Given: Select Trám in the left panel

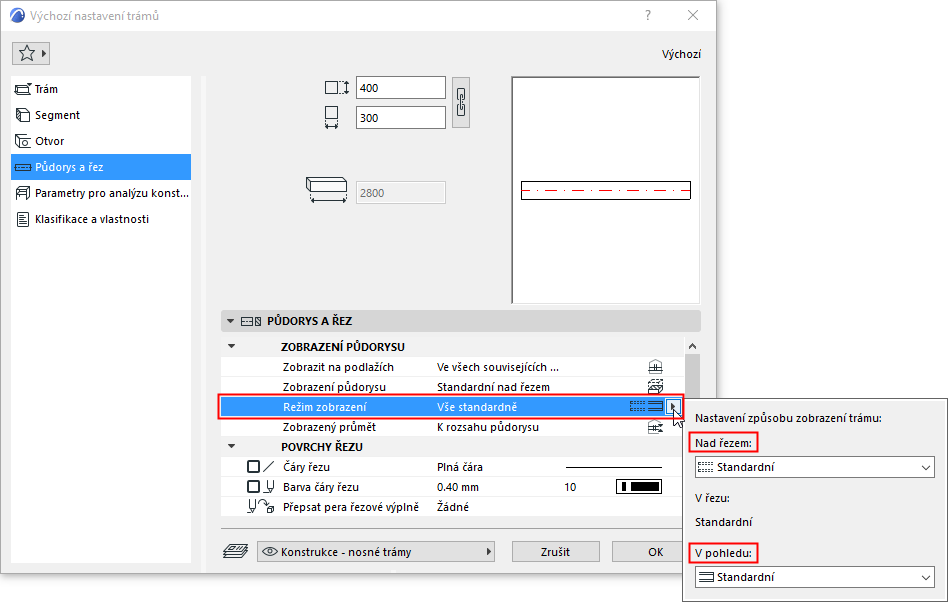Looking at the screenshot, I should pyautogui.click(x=101, y=89).
